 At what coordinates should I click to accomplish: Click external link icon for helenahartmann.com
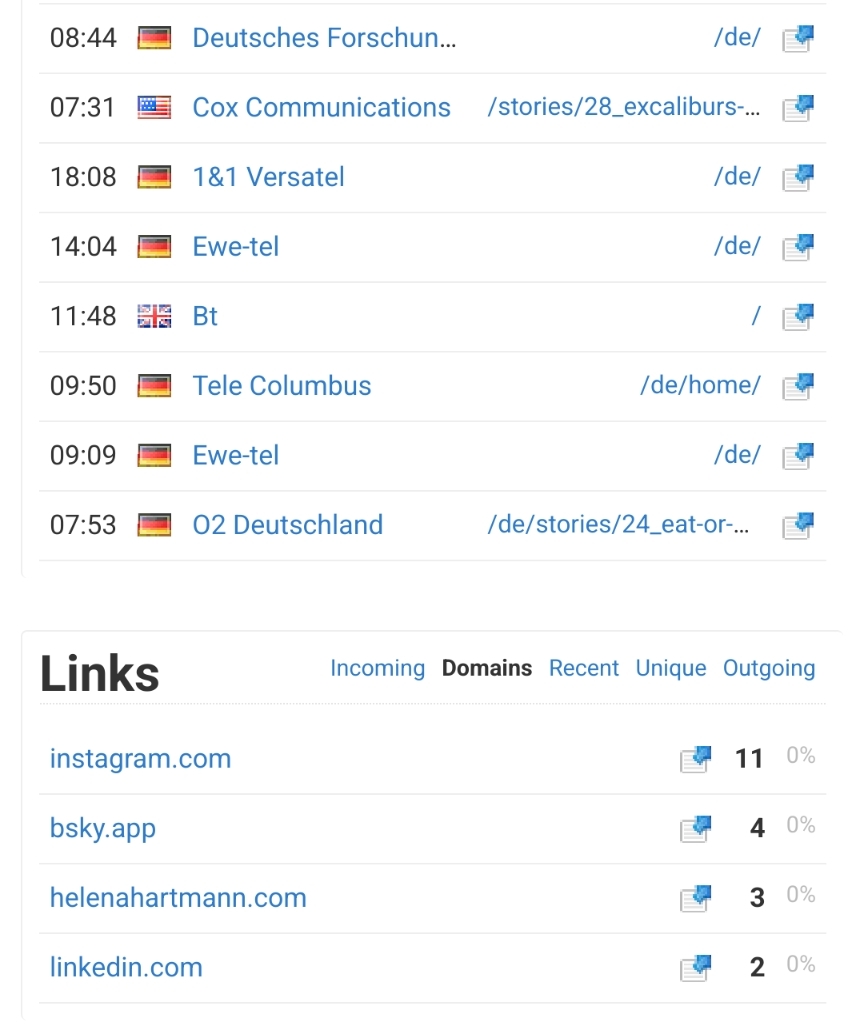click(695, 898)
